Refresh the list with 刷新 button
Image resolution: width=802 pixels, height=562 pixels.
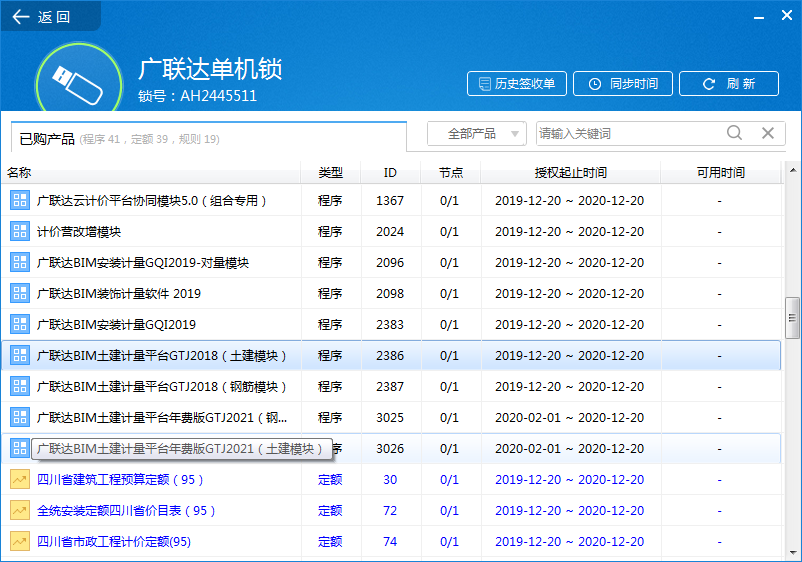pos(729,83)
